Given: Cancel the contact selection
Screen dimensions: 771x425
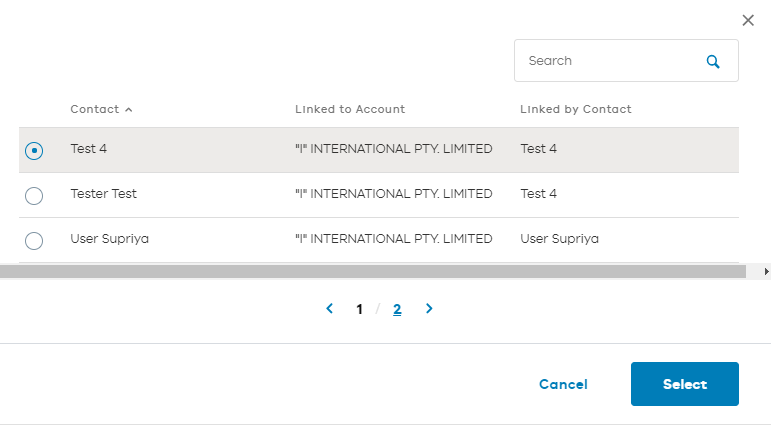Looking at the screenshot, I should [563, 384].
